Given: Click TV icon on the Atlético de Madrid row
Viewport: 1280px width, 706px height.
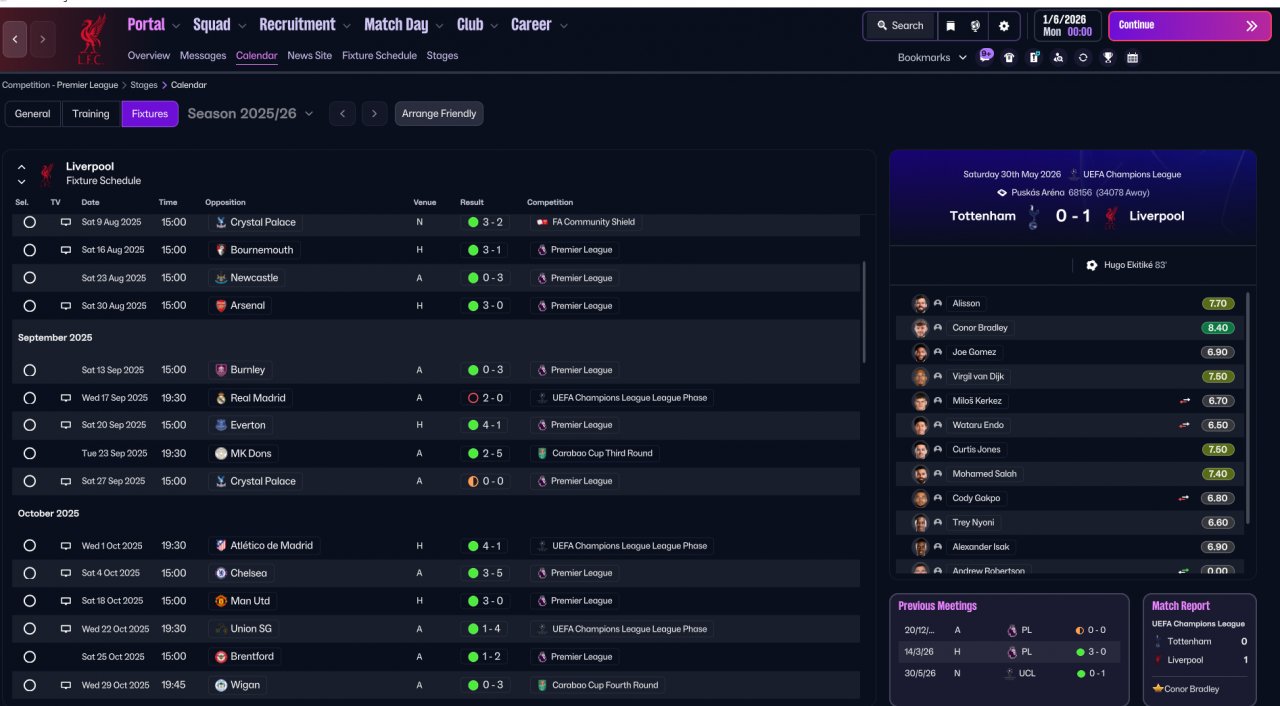Looking at the screenshot, I should tap(66, 546).
